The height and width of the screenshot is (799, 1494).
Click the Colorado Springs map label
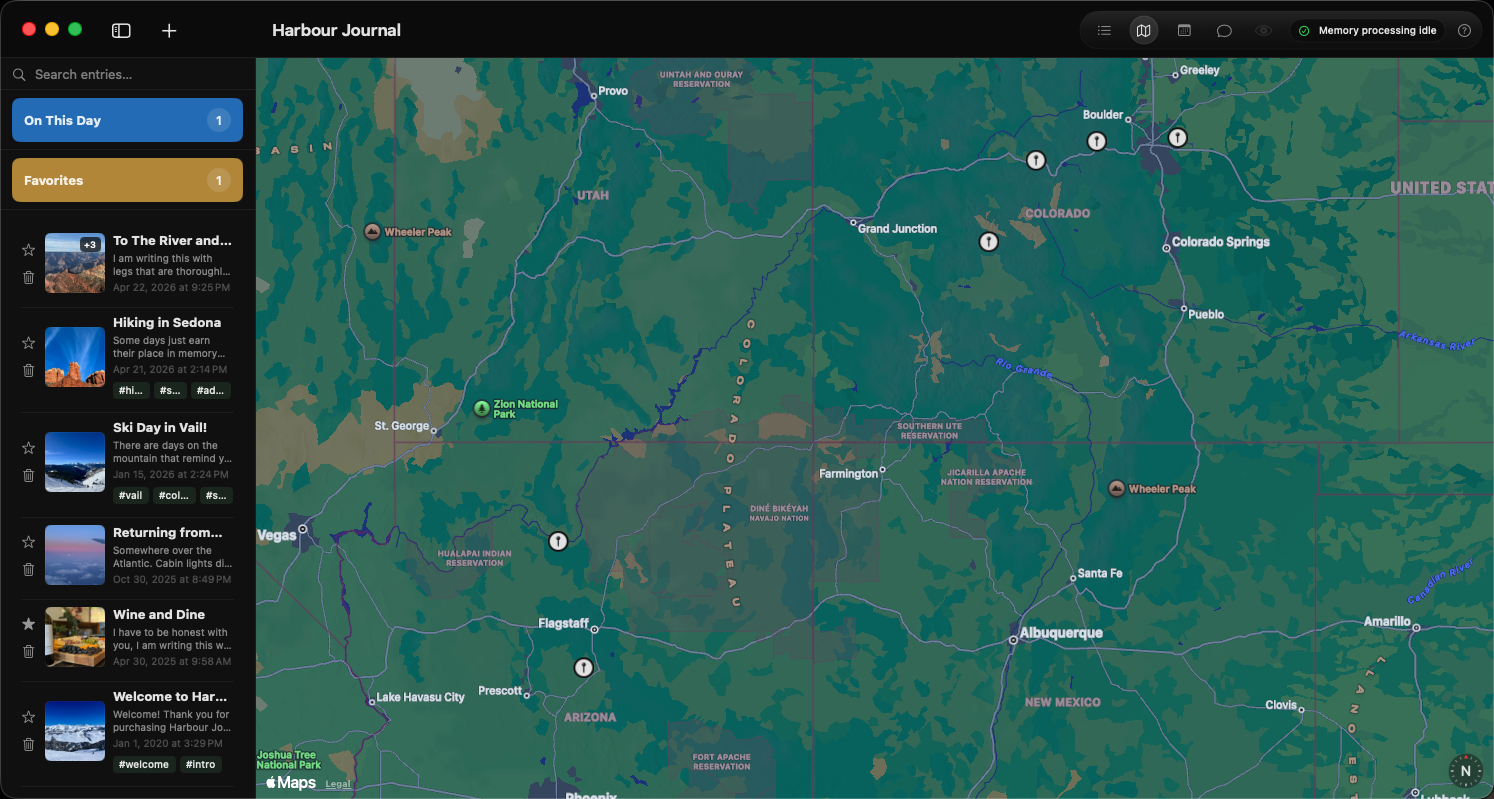click(1221, 242)
